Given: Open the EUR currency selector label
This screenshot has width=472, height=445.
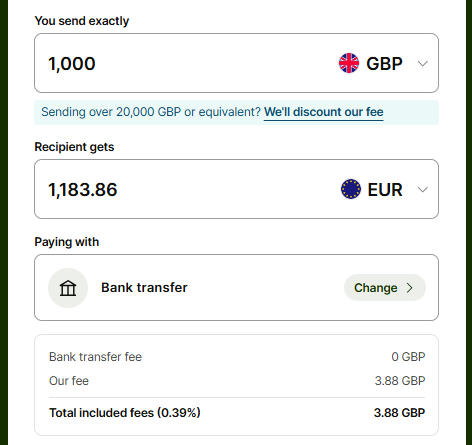Looking at the screenshot, I should [x=385, y=189].
